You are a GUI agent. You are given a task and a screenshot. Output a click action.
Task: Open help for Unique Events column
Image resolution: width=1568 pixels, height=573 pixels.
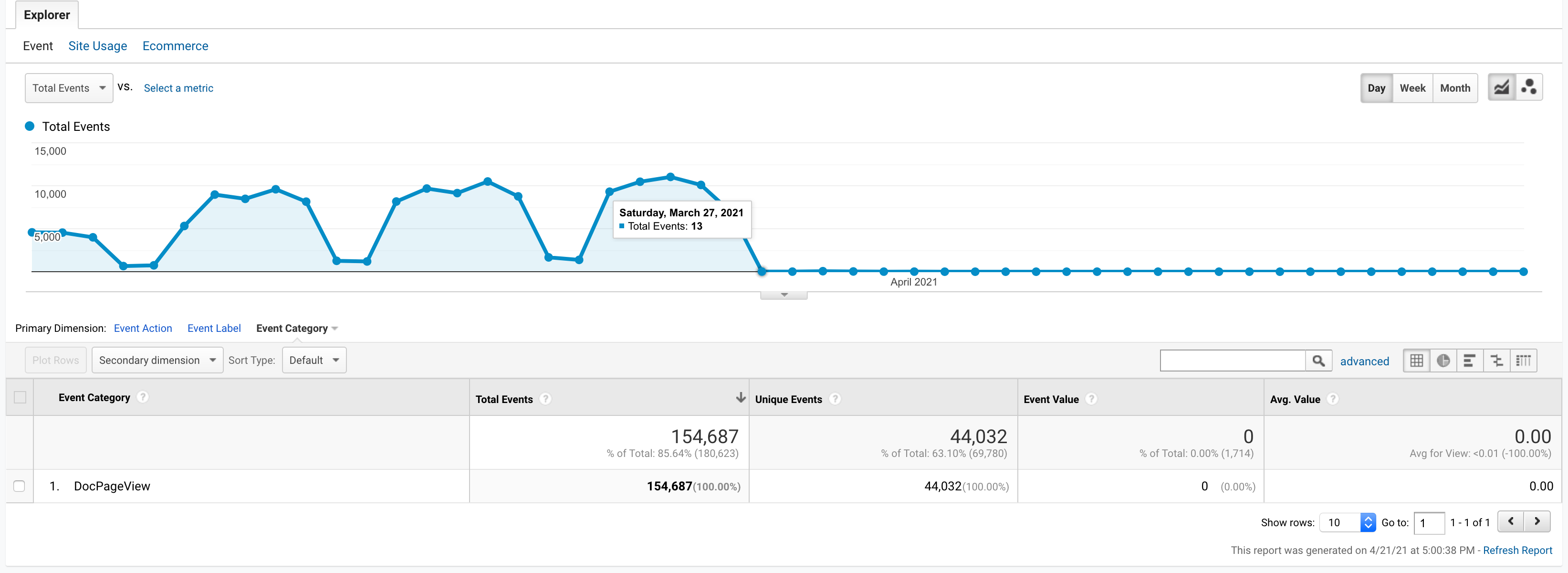(835, 399)
